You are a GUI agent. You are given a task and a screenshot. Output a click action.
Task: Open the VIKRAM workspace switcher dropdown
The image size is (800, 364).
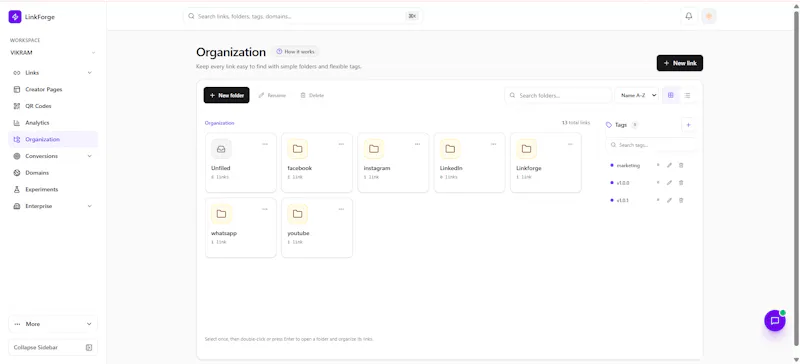(x=53, y=53)
